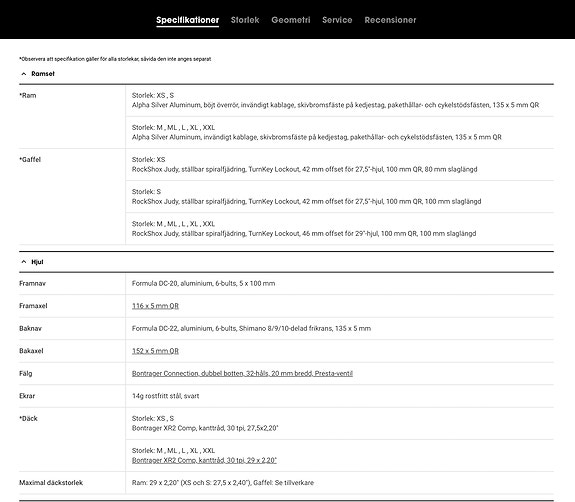Screen dimensions: 575x502
Task: Click the Maximal däckstorlek label
Action: click(51, 483)
